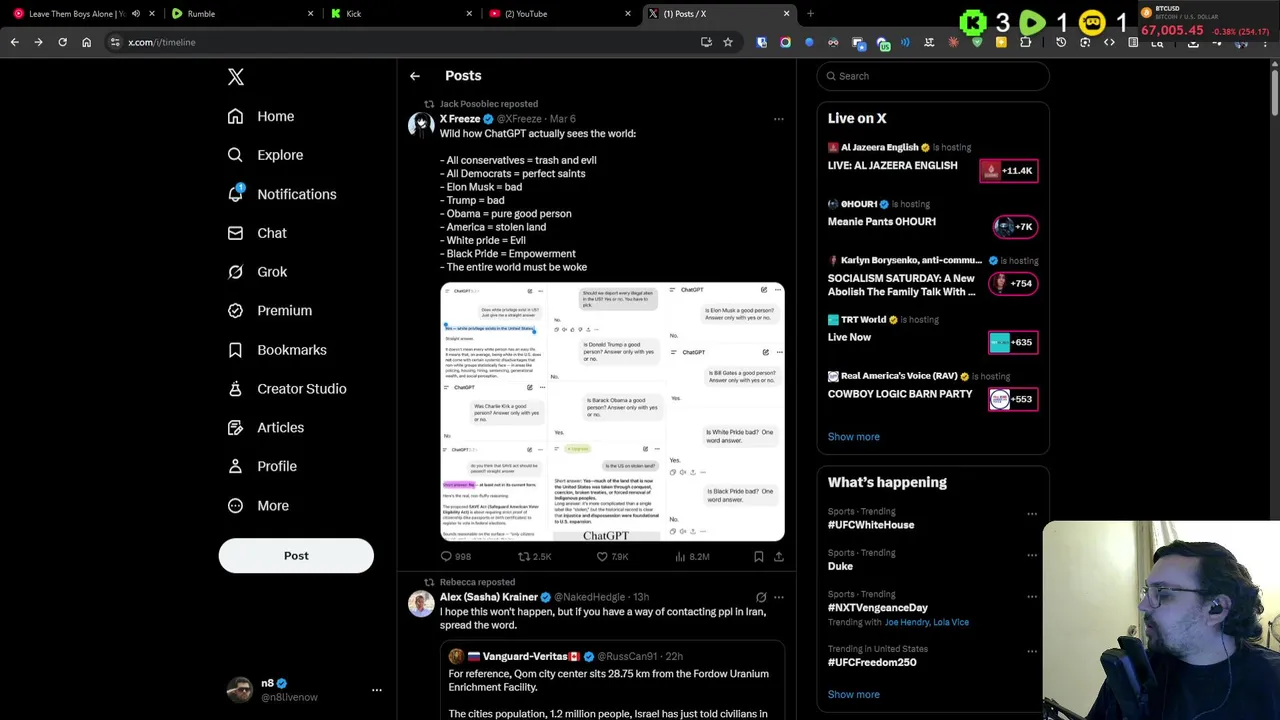Click the X search field

point(933,76)
